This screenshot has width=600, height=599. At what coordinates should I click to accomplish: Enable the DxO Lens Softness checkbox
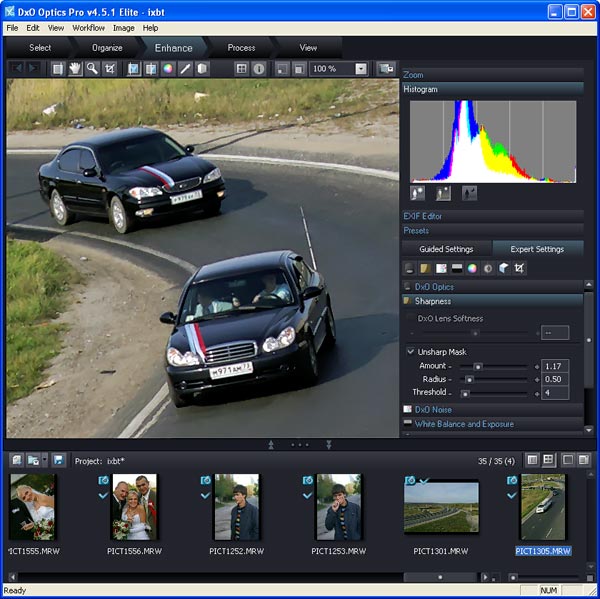click(411, 318)
